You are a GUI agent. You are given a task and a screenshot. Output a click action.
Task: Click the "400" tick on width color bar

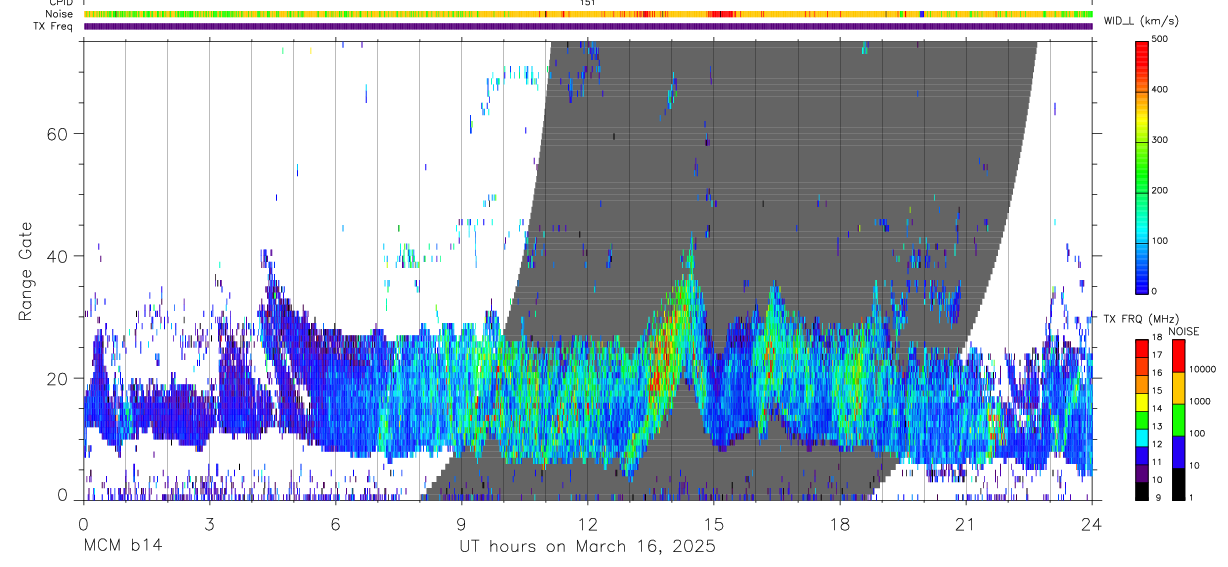click(x=1162, y=89)
